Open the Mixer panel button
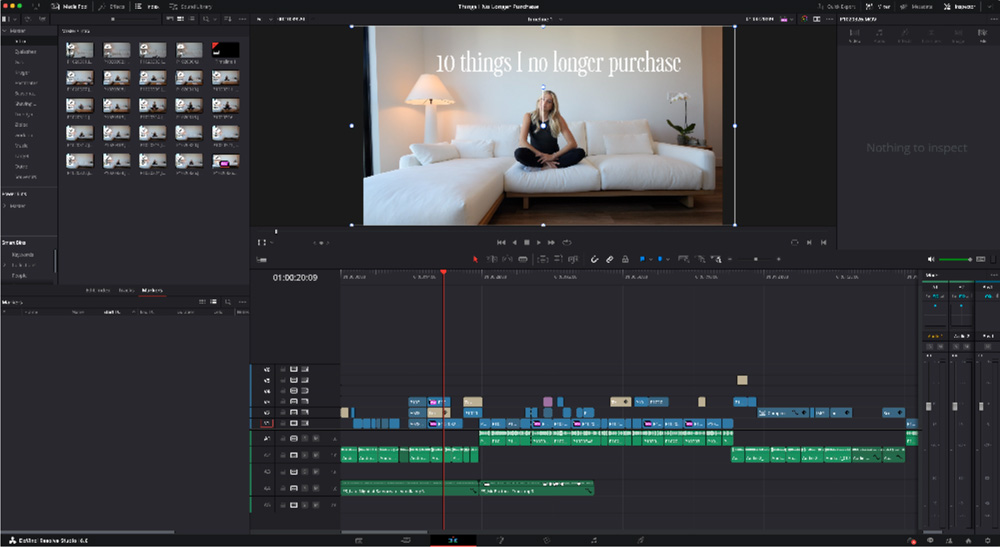Image resolution: width=1000 pixels, height=547 pixels. (878, 6)
